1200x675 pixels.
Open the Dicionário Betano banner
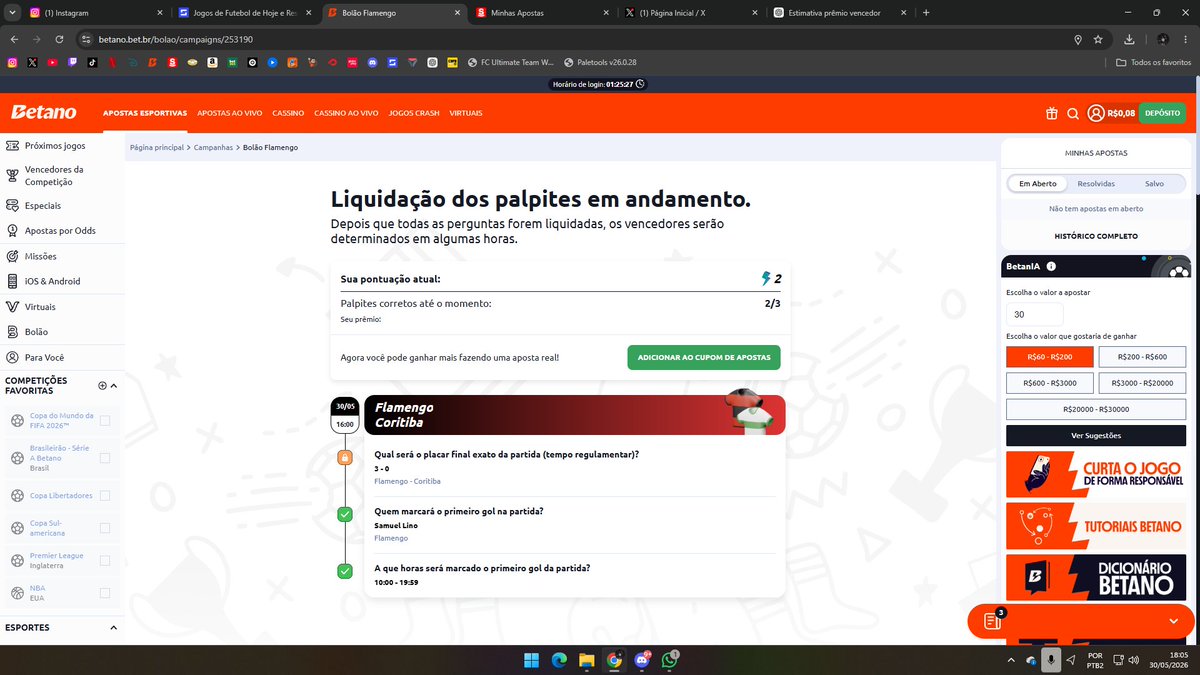pyautogui.click(x=1096, y=578)
